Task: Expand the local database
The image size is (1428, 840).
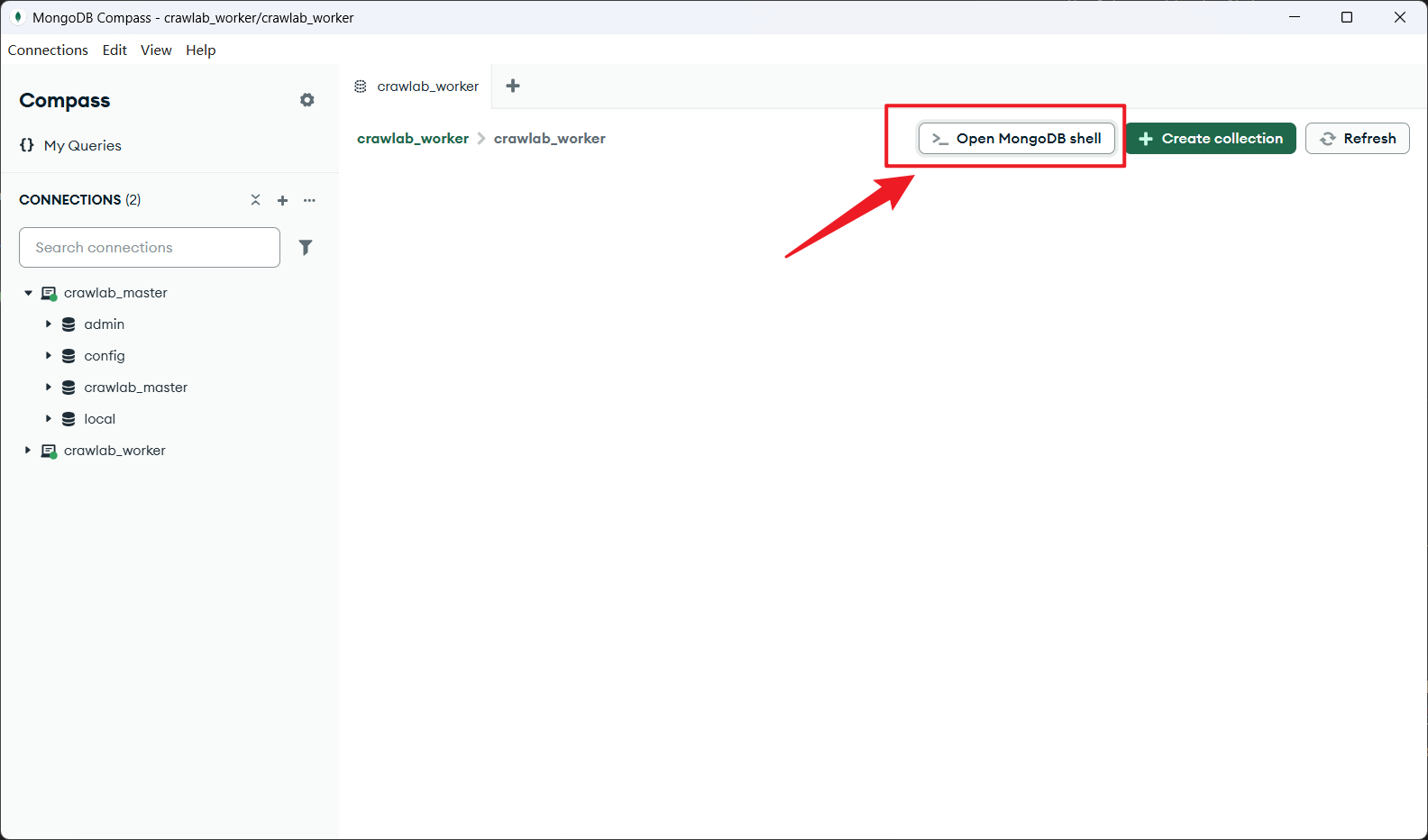Action: pyautogui.click(x=48, y=419)
